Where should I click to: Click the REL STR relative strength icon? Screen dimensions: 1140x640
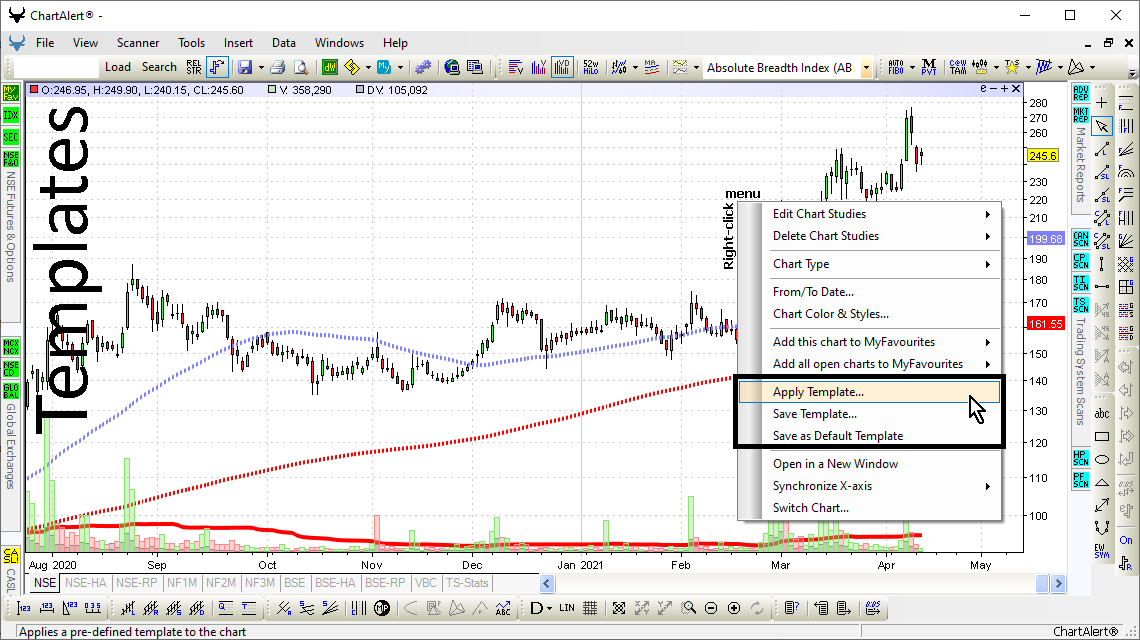point(193,68)
